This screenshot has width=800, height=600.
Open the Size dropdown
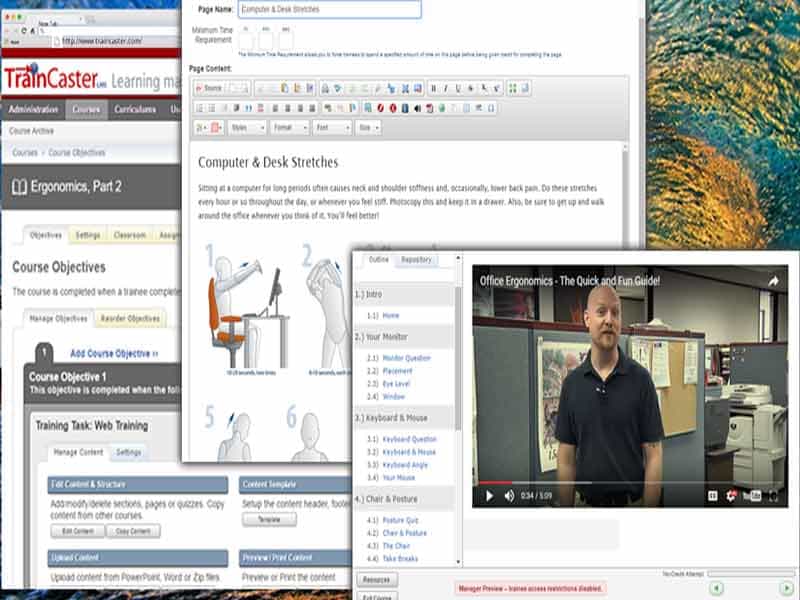(x=368, y=128)
